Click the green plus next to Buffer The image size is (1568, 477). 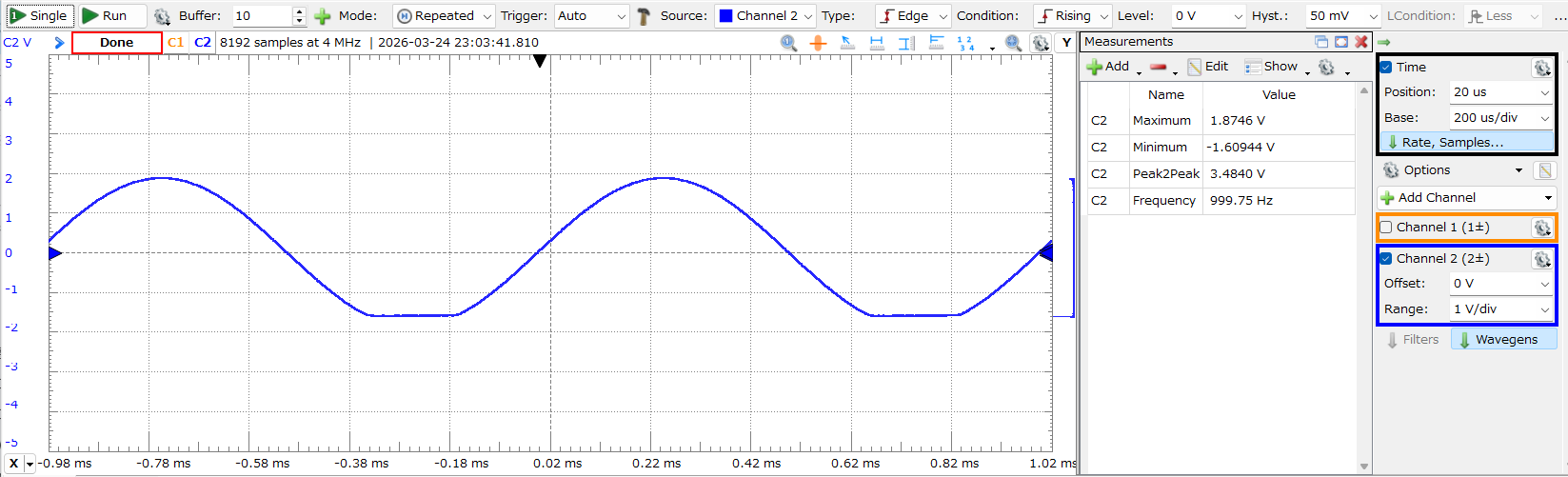tap(323, 16)
